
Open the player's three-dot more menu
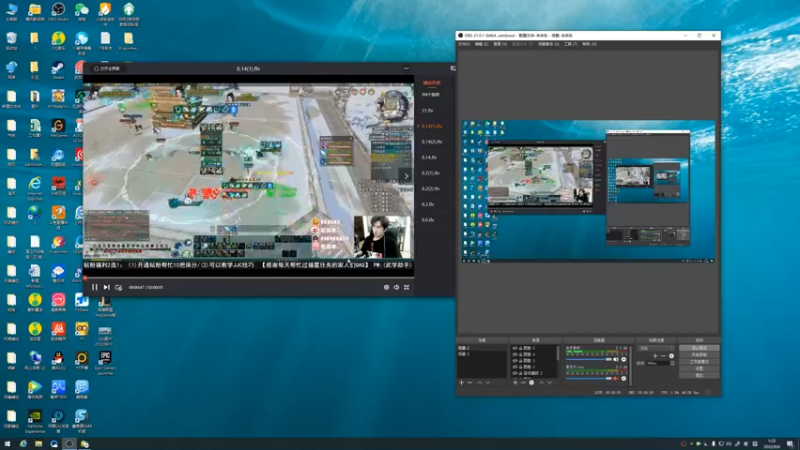(x=406, y=68)
